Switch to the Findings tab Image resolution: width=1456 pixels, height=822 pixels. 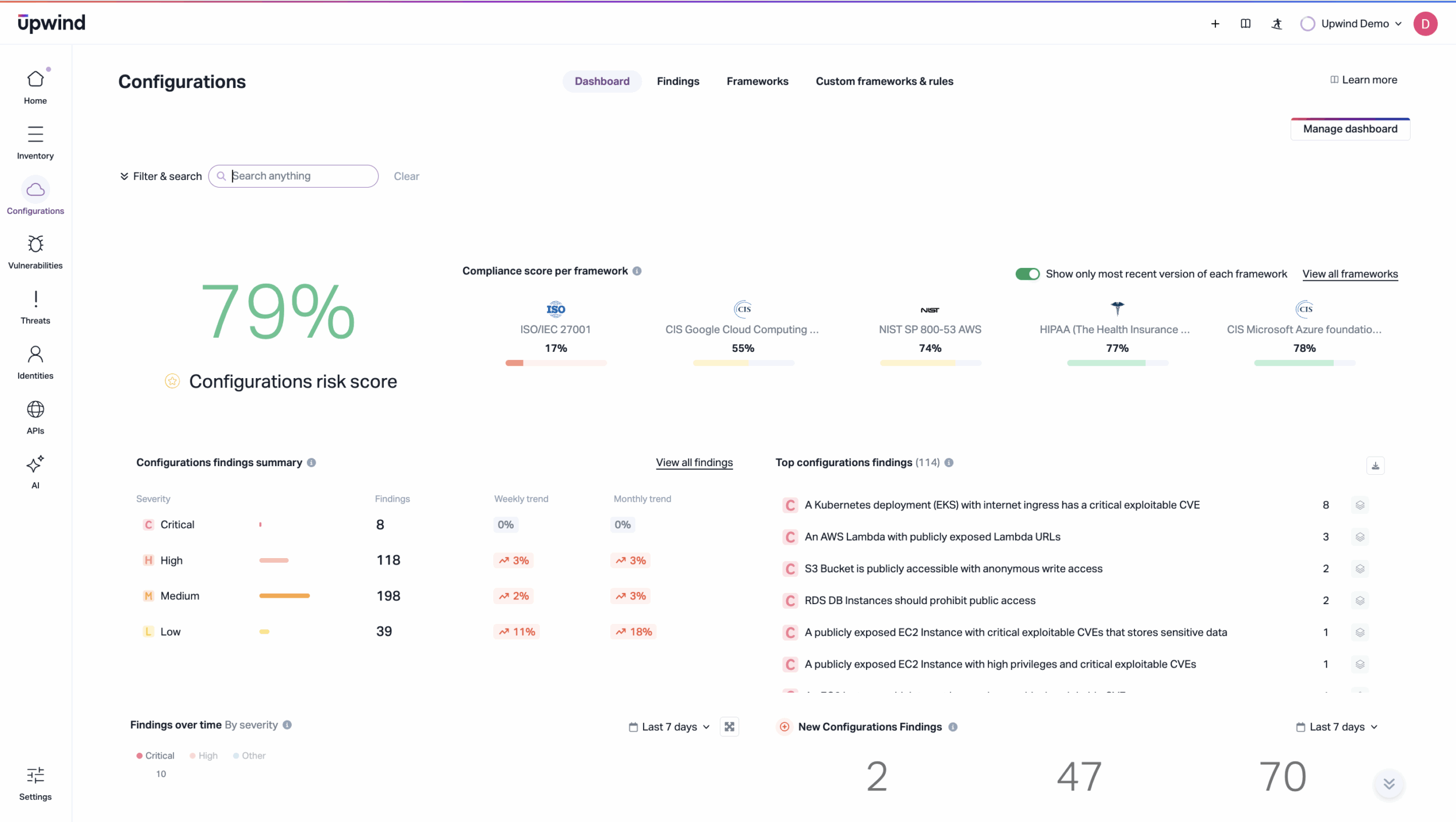[x=678, y=82]
